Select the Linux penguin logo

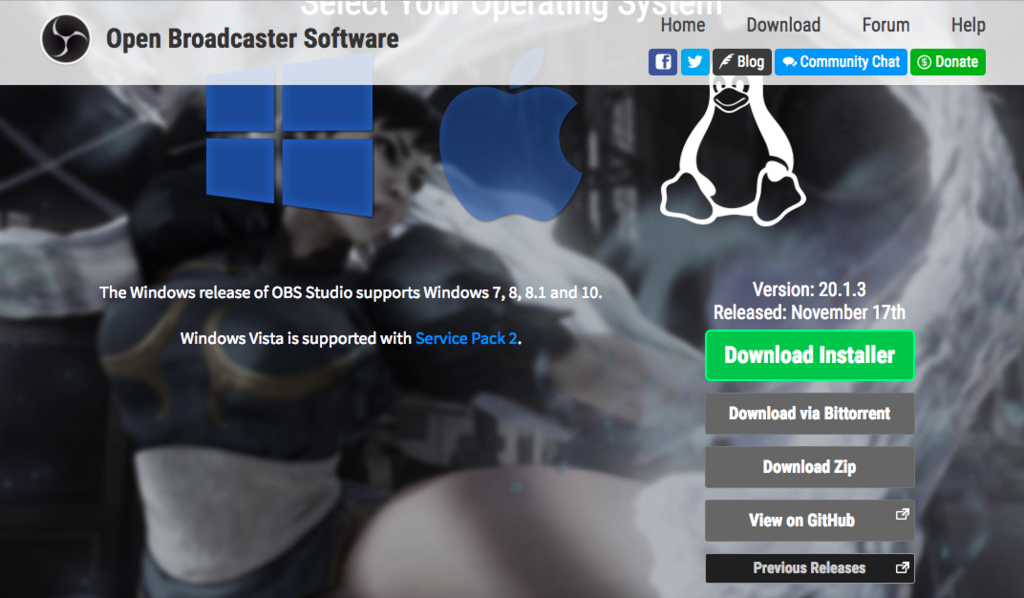click(733, 149)
